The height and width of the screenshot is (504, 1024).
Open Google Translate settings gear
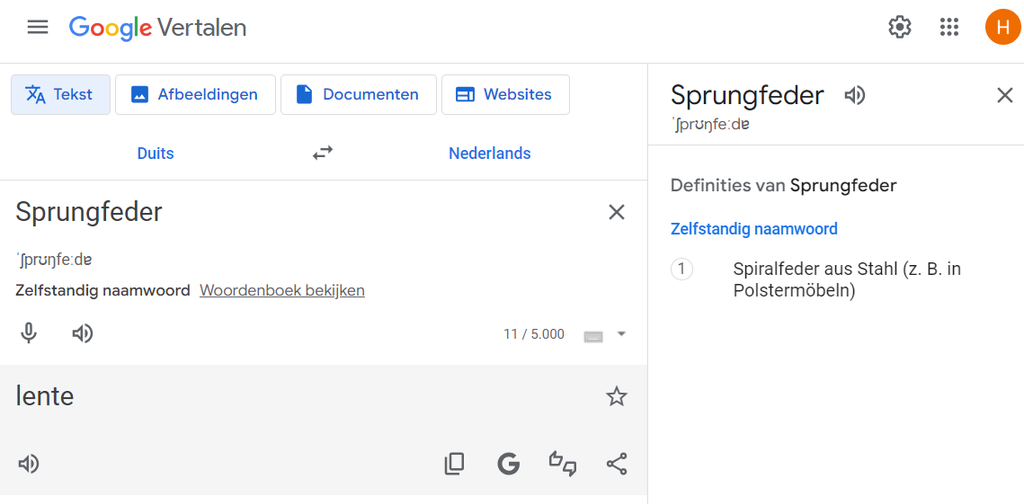(900, 27)
